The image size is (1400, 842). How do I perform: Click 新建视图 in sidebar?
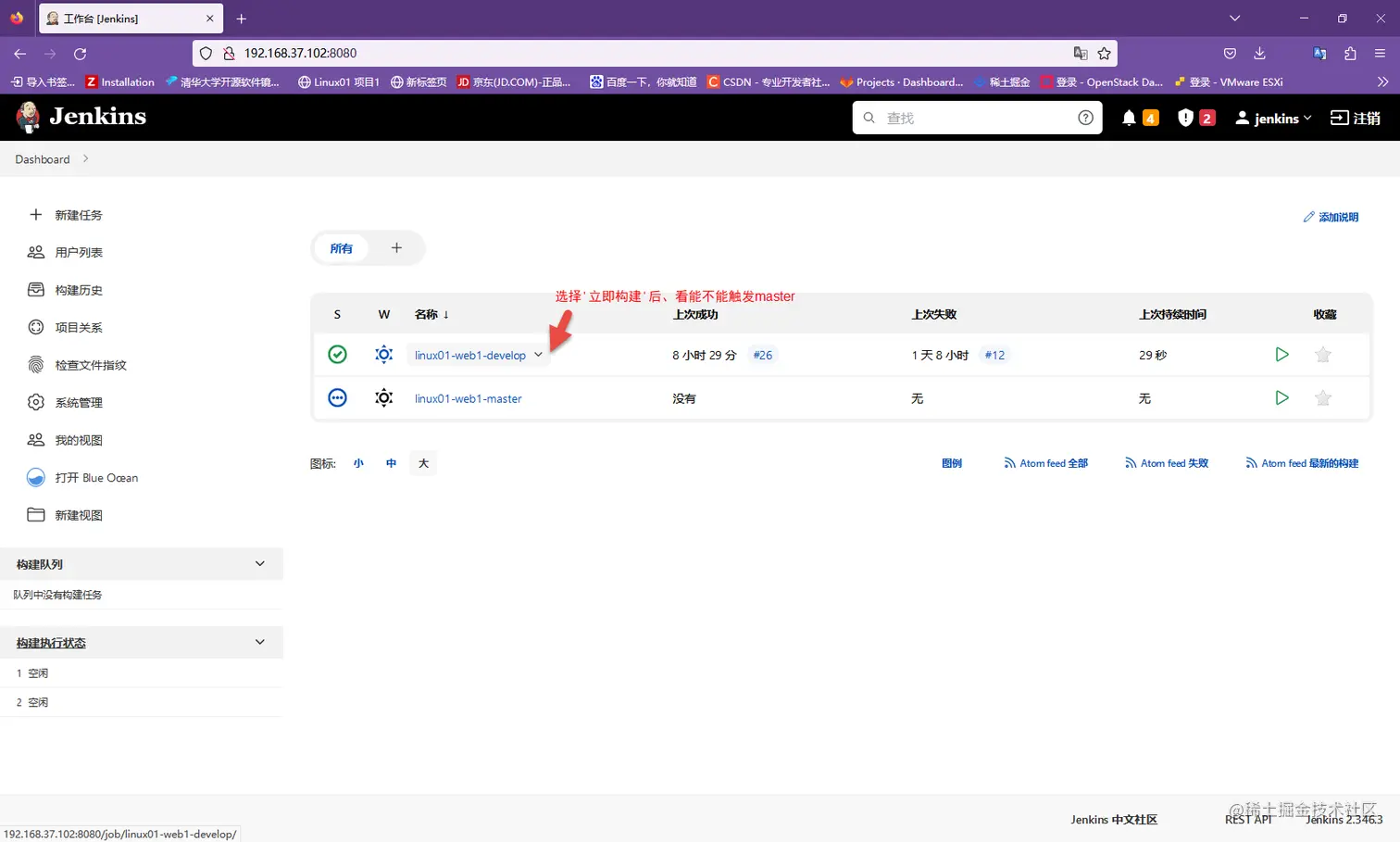(x=78, y=515)
